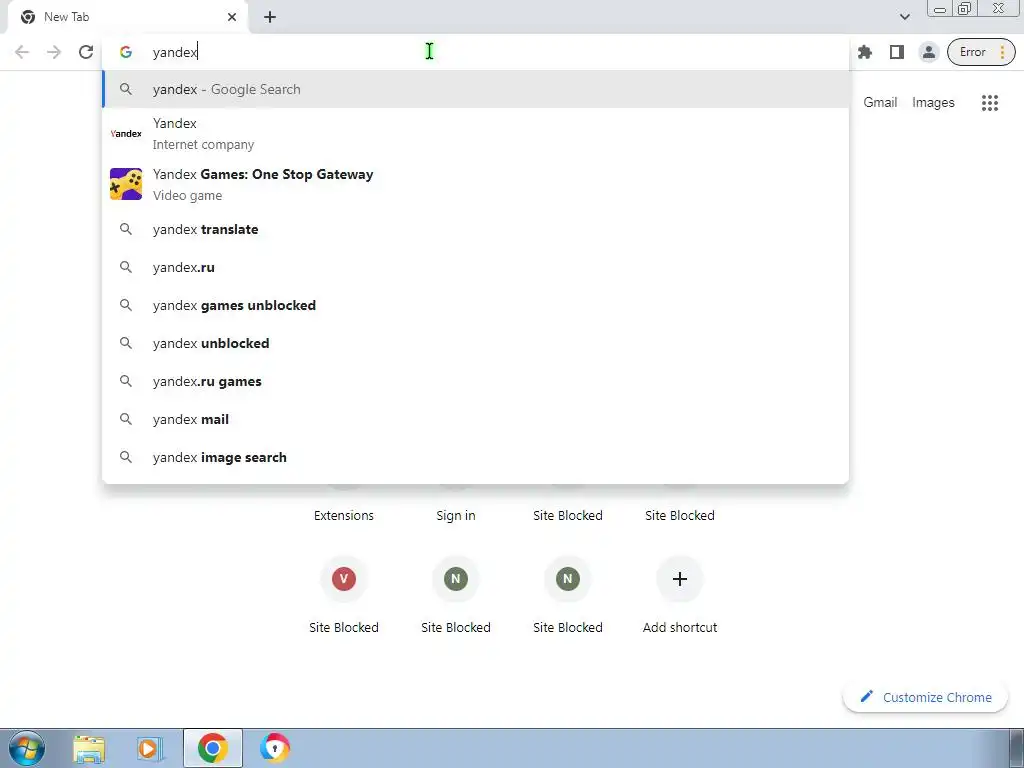Open the red V Site Blocked shortcut

coord(344,579)
